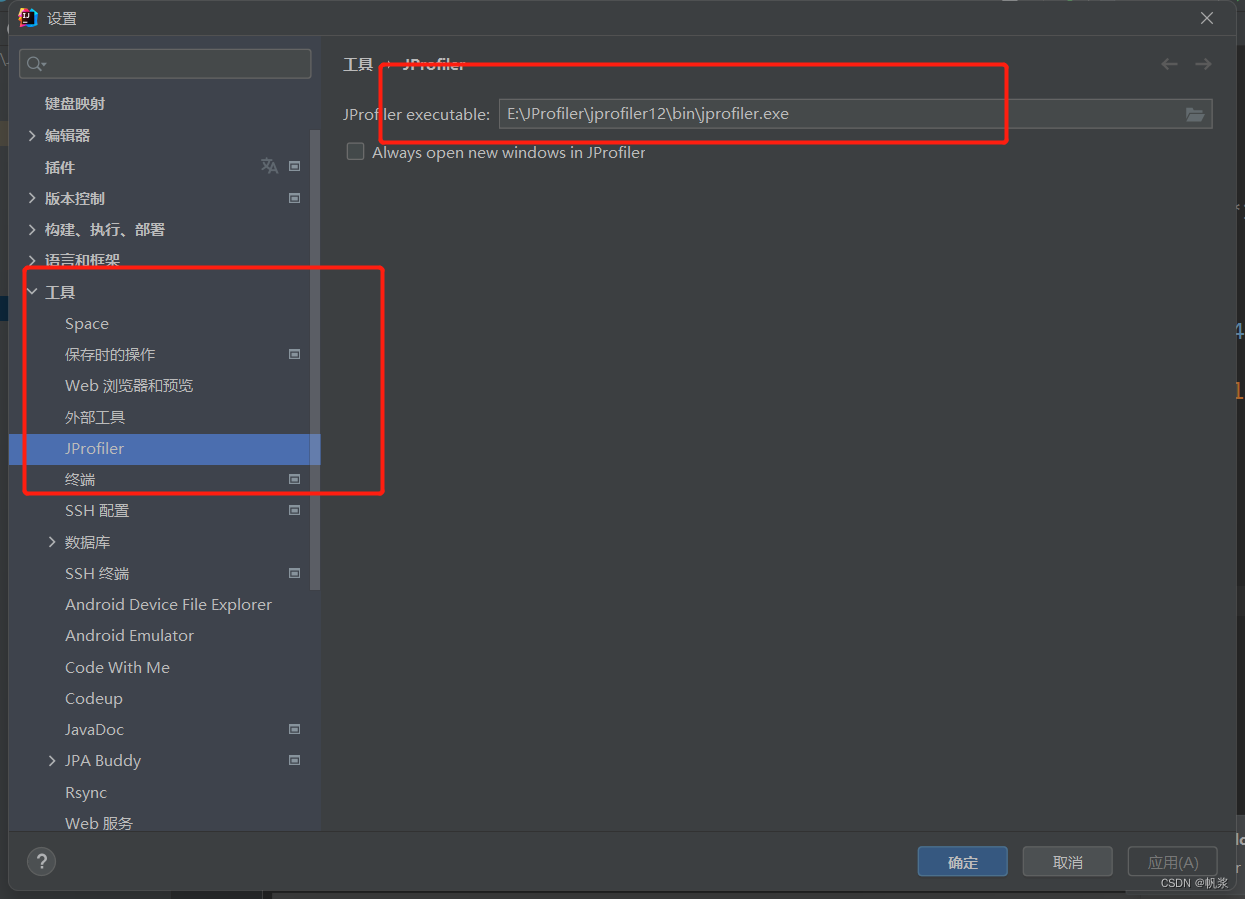Open the 键盘映射 settings page
Viewport: 1245px width, 899px height.
click(x=75, y=104)
